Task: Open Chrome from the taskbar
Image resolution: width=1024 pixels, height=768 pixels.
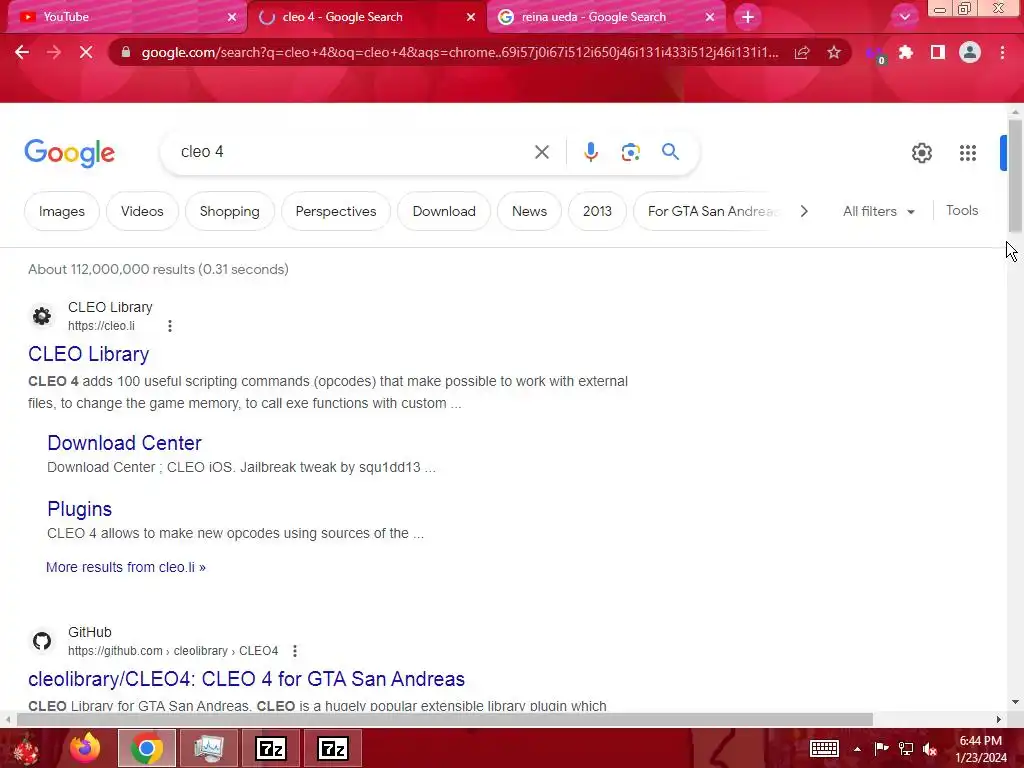Action: click(147, 748)
